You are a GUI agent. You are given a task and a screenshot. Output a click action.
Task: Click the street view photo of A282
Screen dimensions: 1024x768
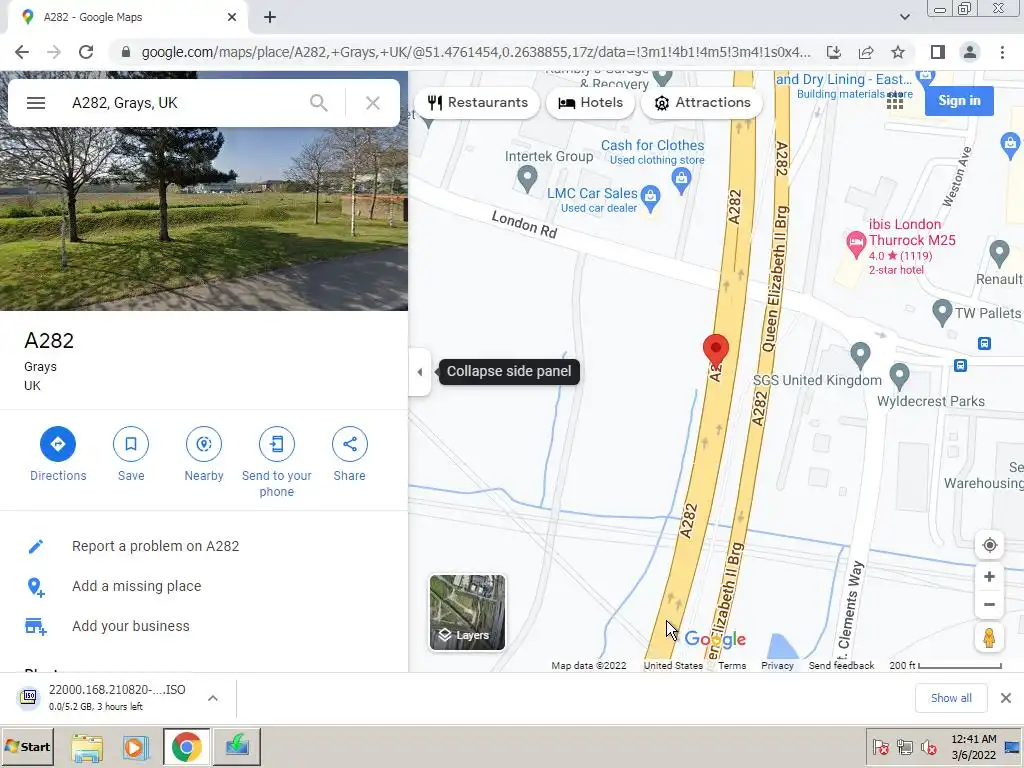(204, 219)
